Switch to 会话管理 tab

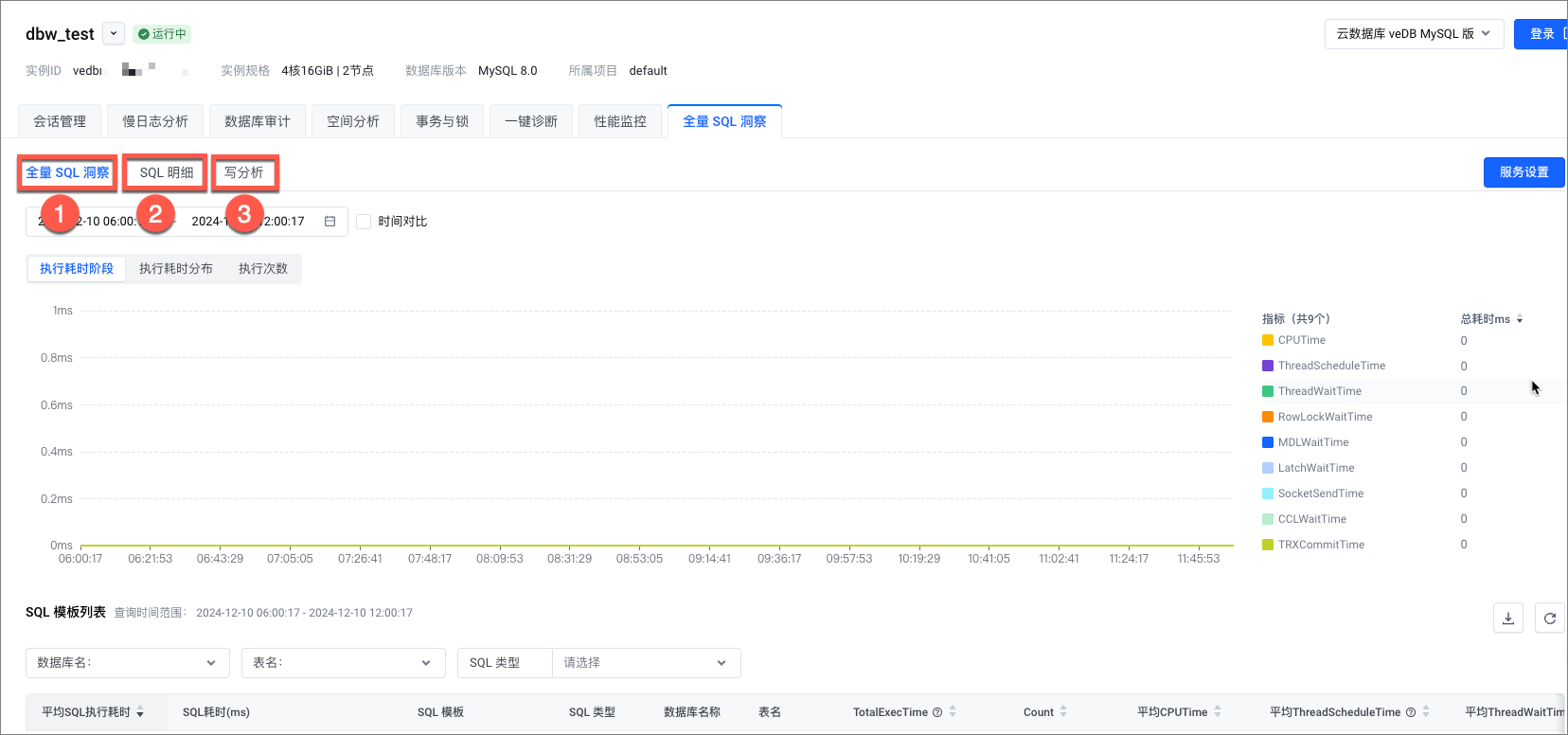[60, 121]
